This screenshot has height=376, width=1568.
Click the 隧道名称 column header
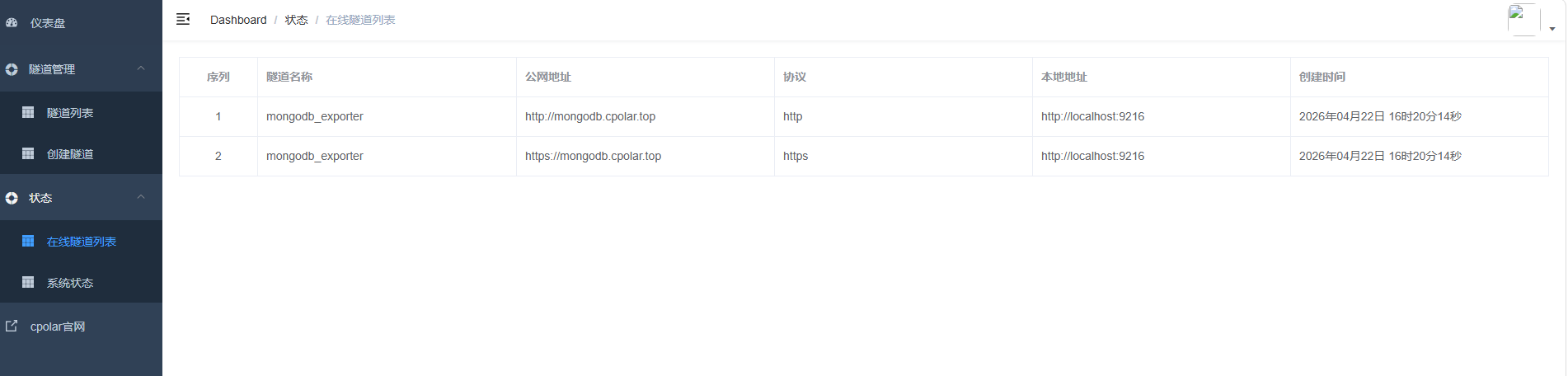pos(289,77)
